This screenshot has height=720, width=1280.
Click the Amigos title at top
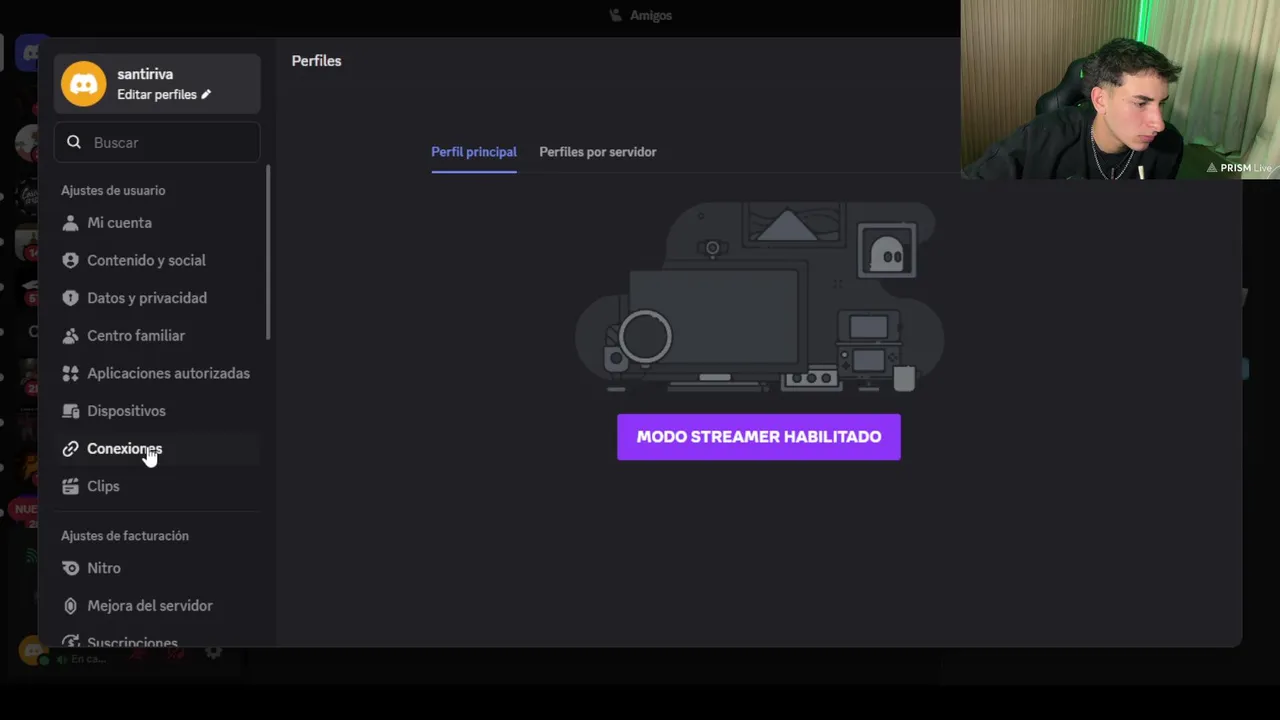651,15
